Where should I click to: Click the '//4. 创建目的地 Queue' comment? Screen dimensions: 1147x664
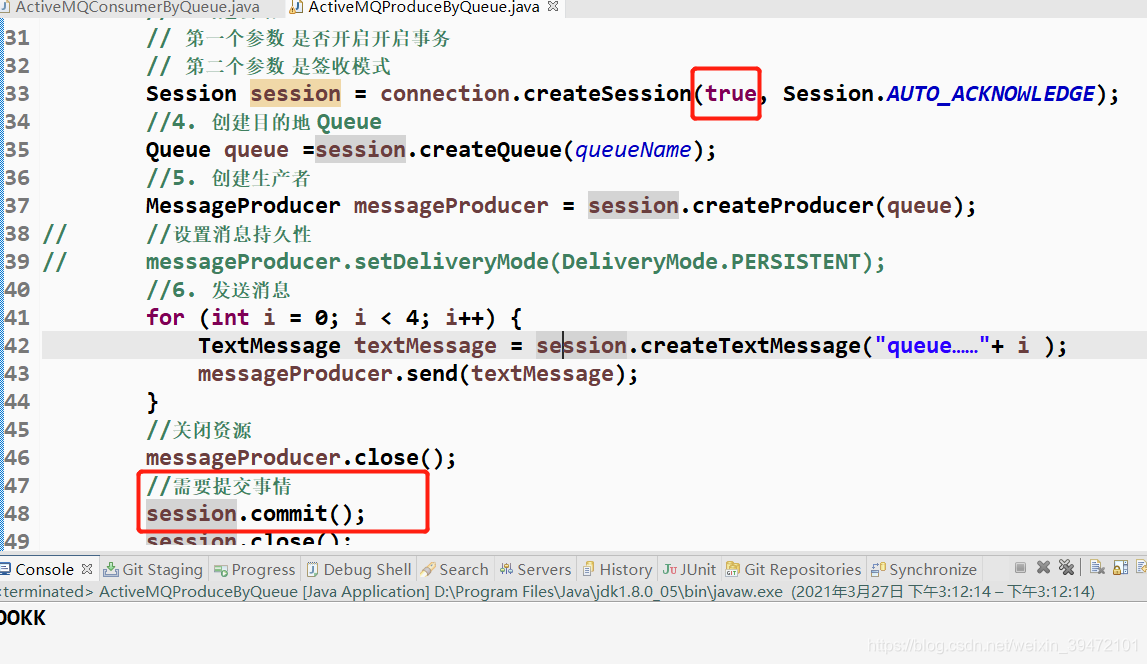(x=263, y=121)
